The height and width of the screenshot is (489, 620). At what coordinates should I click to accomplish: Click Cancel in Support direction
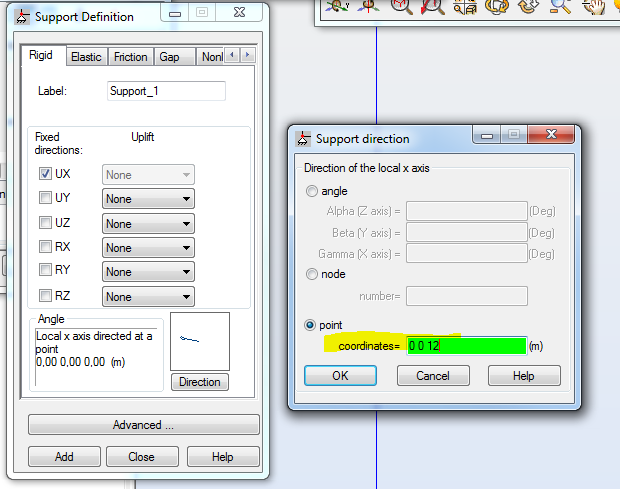[433, 375]
